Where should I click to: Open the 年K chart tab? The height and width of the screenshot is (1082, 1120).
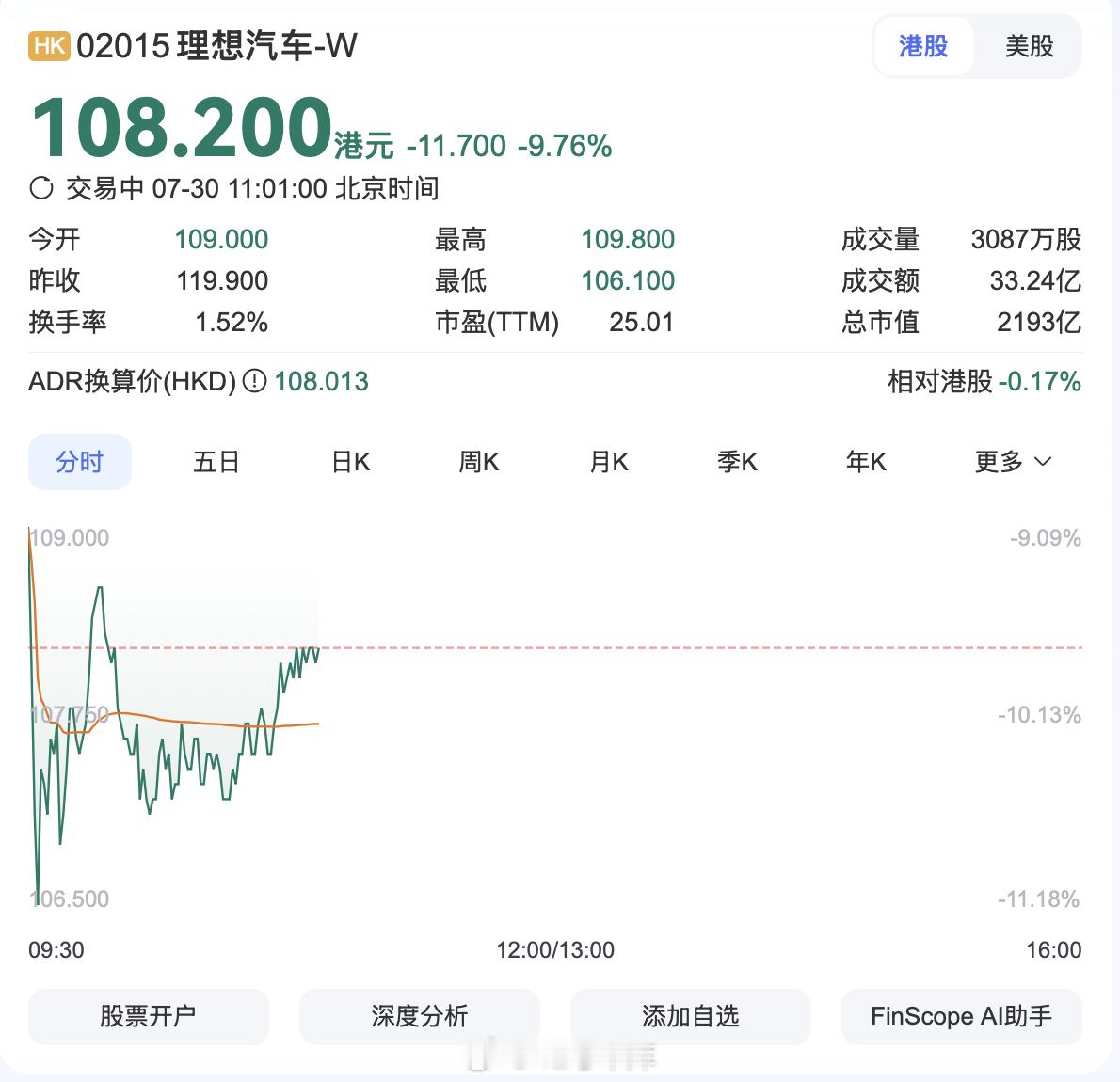tap(866, 462)
